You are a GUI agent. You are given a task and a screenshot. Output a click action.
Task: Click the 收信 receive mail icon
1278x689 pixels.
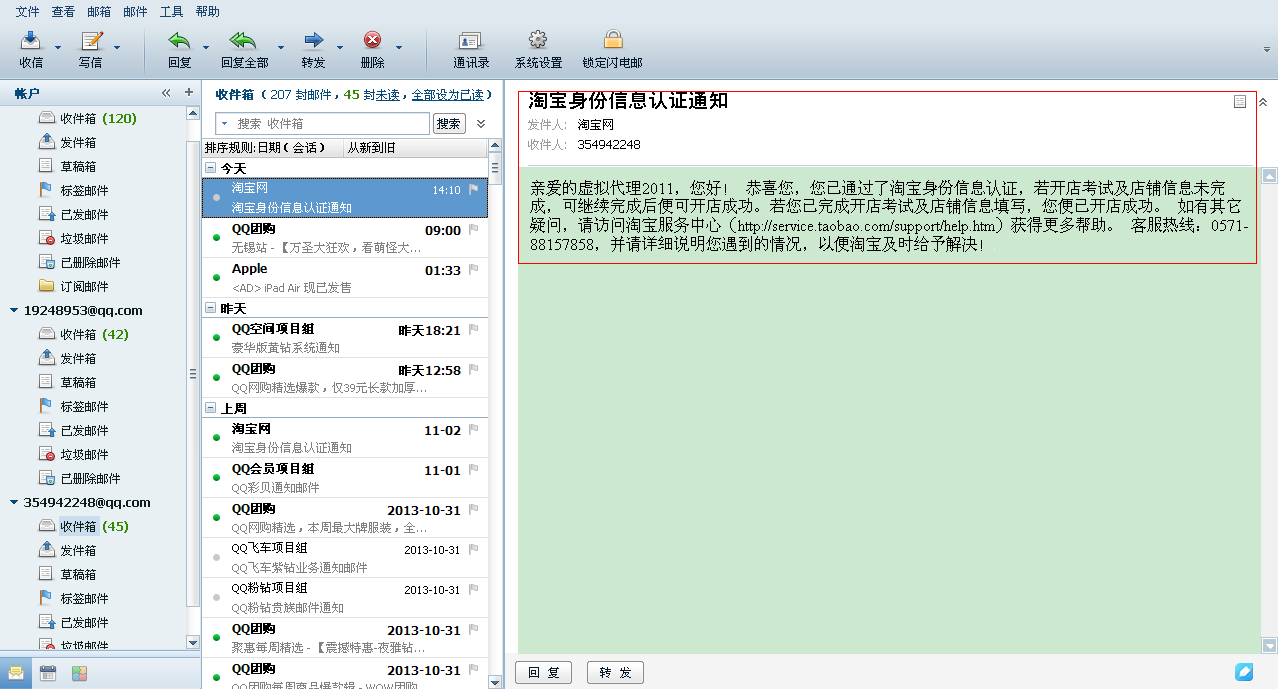[31, 41]
